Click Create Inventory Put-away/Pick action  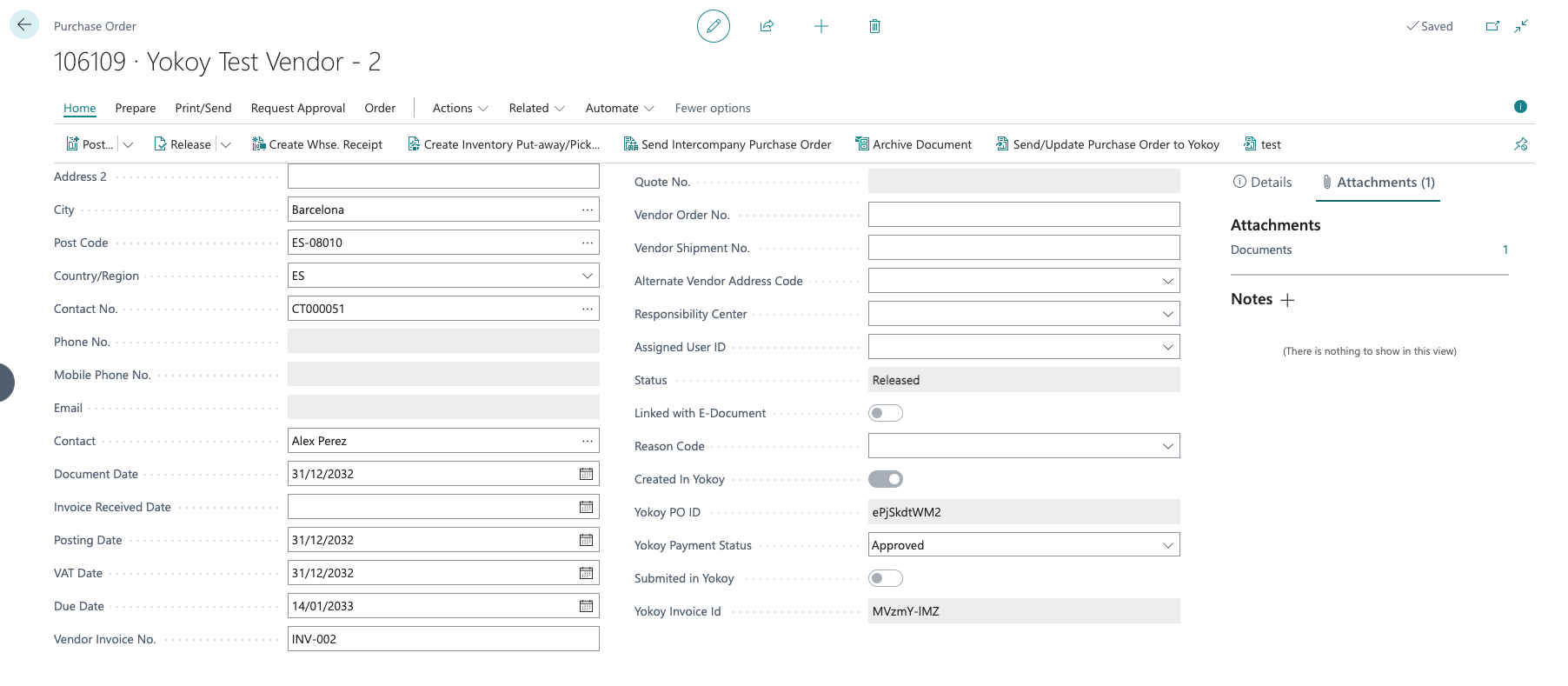(503, 144)
